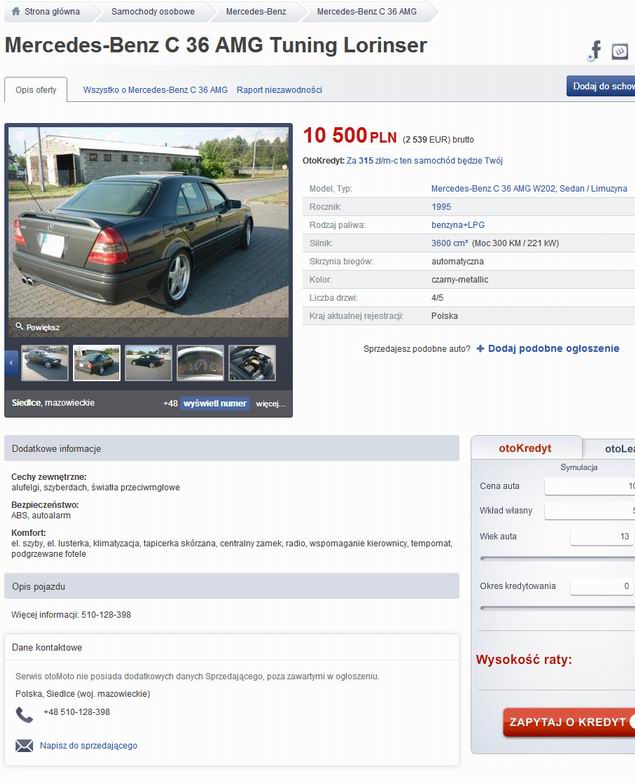Open Mercedes-Benz breadcrumb
This screenshot has height=783, width=635.
[256, 11]
